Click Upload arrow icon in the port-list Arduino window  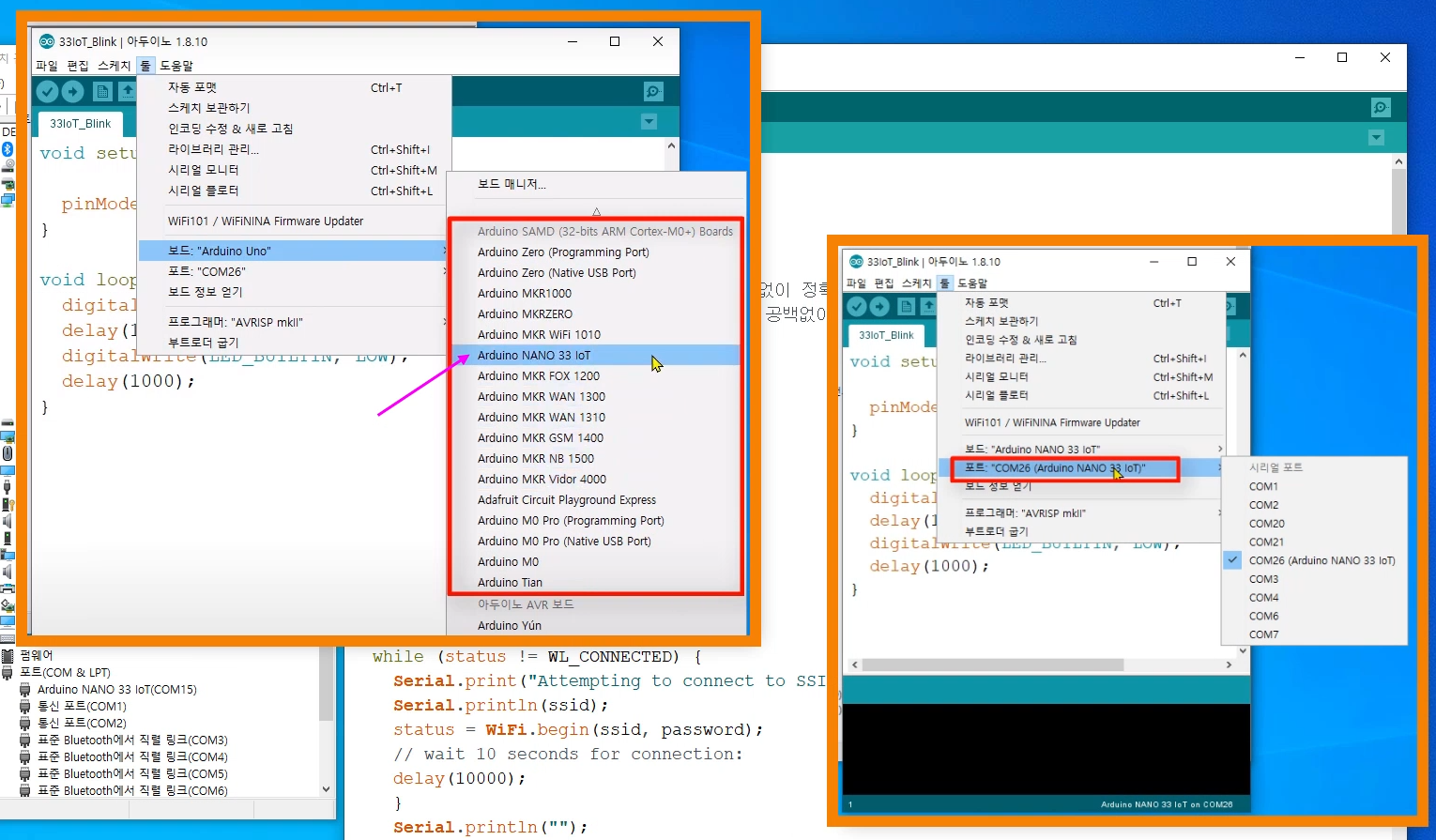click(x=879, y=306)
